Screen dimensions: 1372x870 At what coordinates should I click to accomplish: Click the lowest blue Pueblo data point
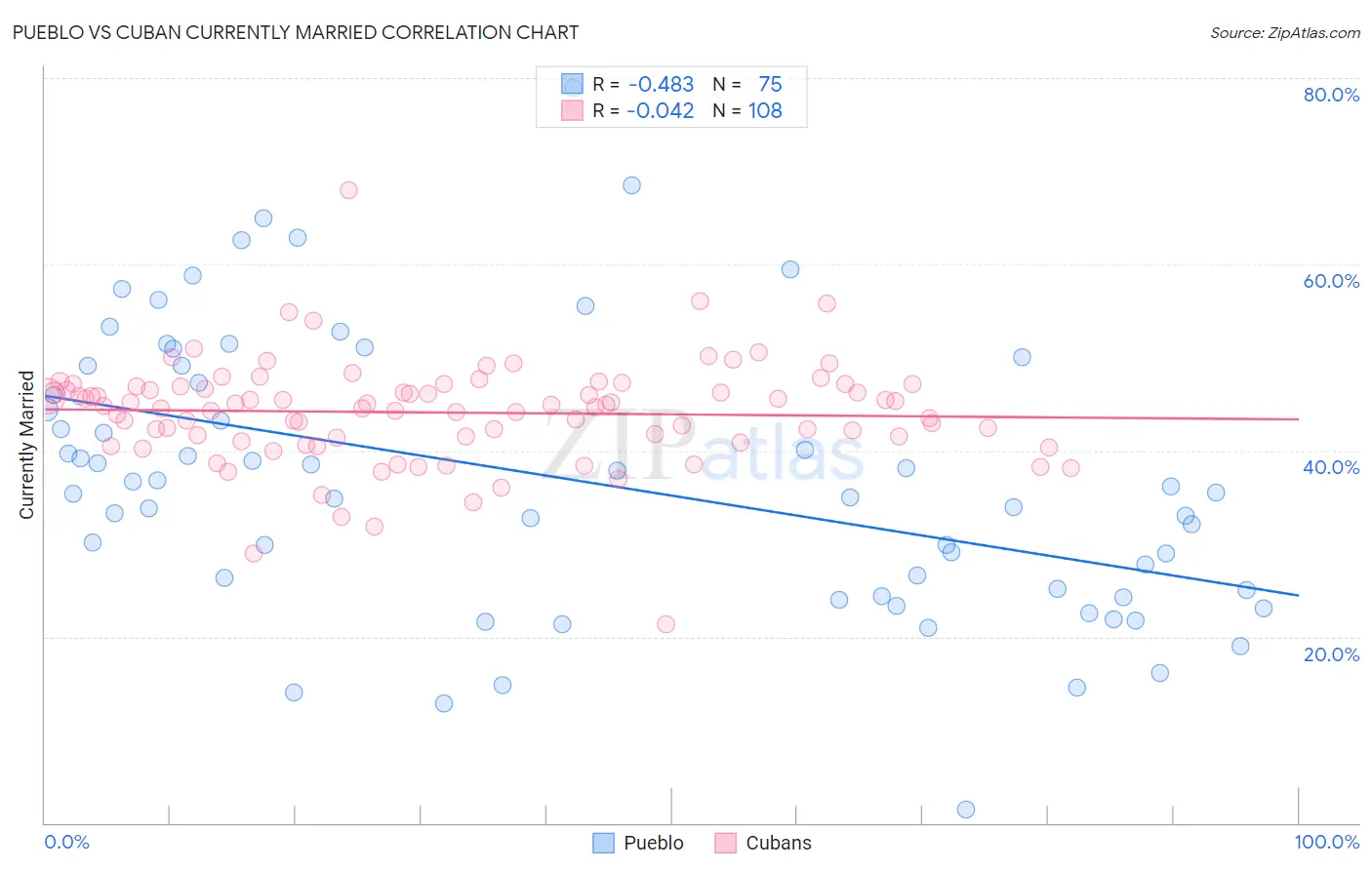click(x=966, y=810)
